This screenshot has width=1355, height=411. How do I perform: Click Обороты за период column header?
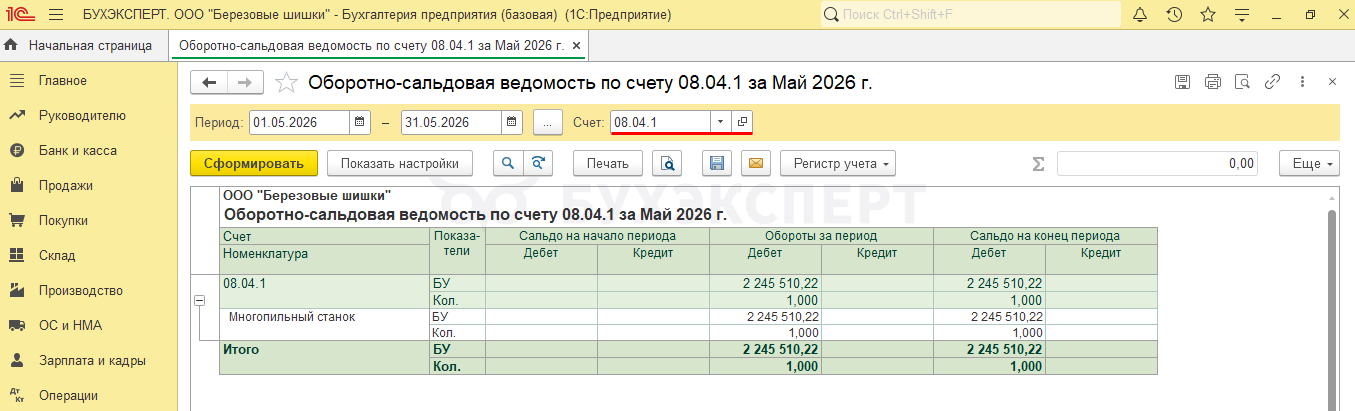(x=821, y=236)
